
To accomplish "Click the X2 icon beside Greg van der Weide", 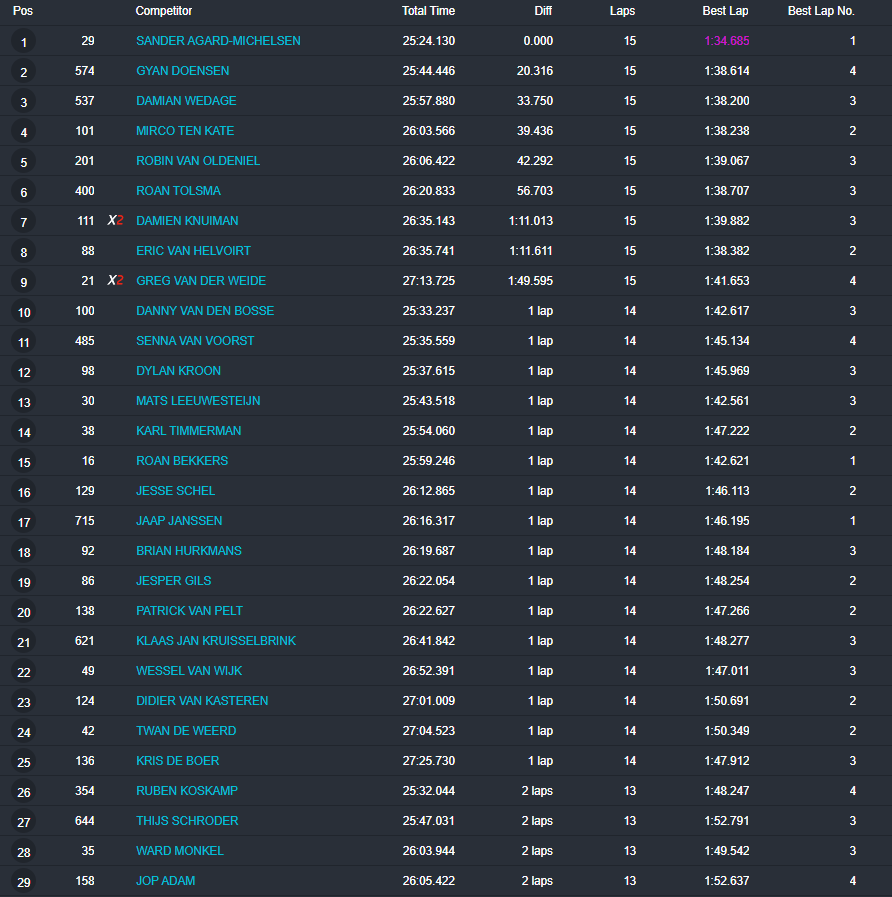I will [116, 281].
